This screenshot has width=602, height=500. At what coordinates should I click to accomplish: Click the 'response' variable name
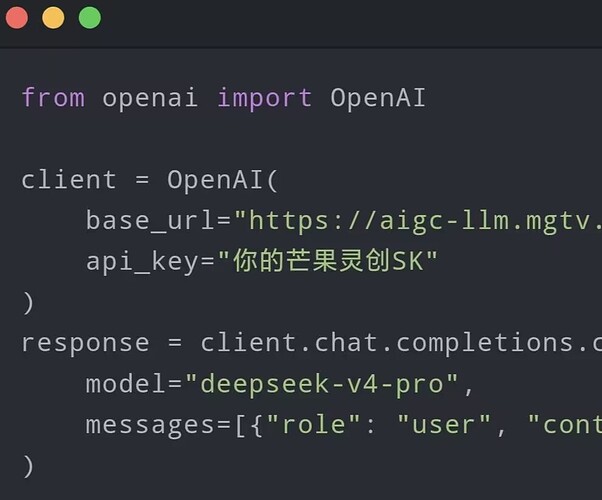coord(85,343)
